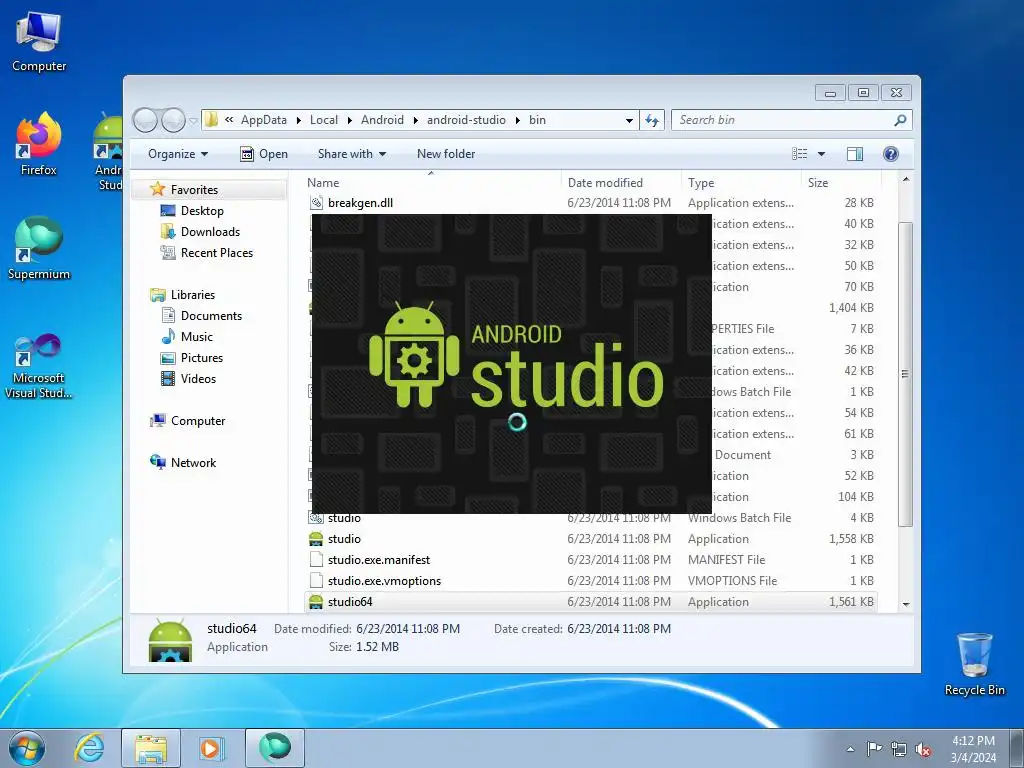
Task: Go to android-studio in breadcrumb
Action: 466,120
